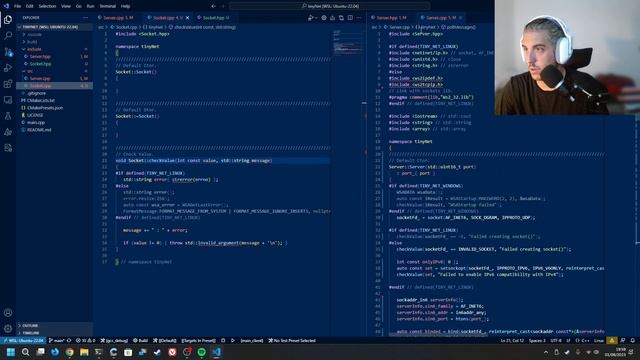Click the main branch status bar item
This screenshot has width=640, height=360.
coord(56,340)
